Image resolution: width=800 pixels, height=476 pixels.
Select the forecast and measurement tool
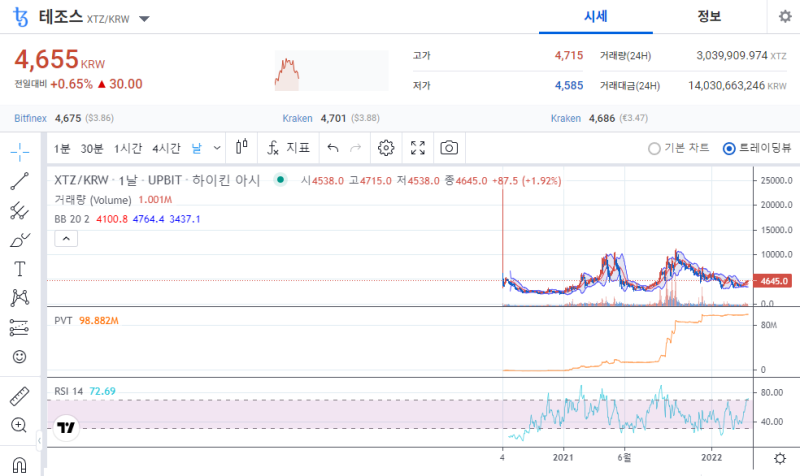pos(19,328)
